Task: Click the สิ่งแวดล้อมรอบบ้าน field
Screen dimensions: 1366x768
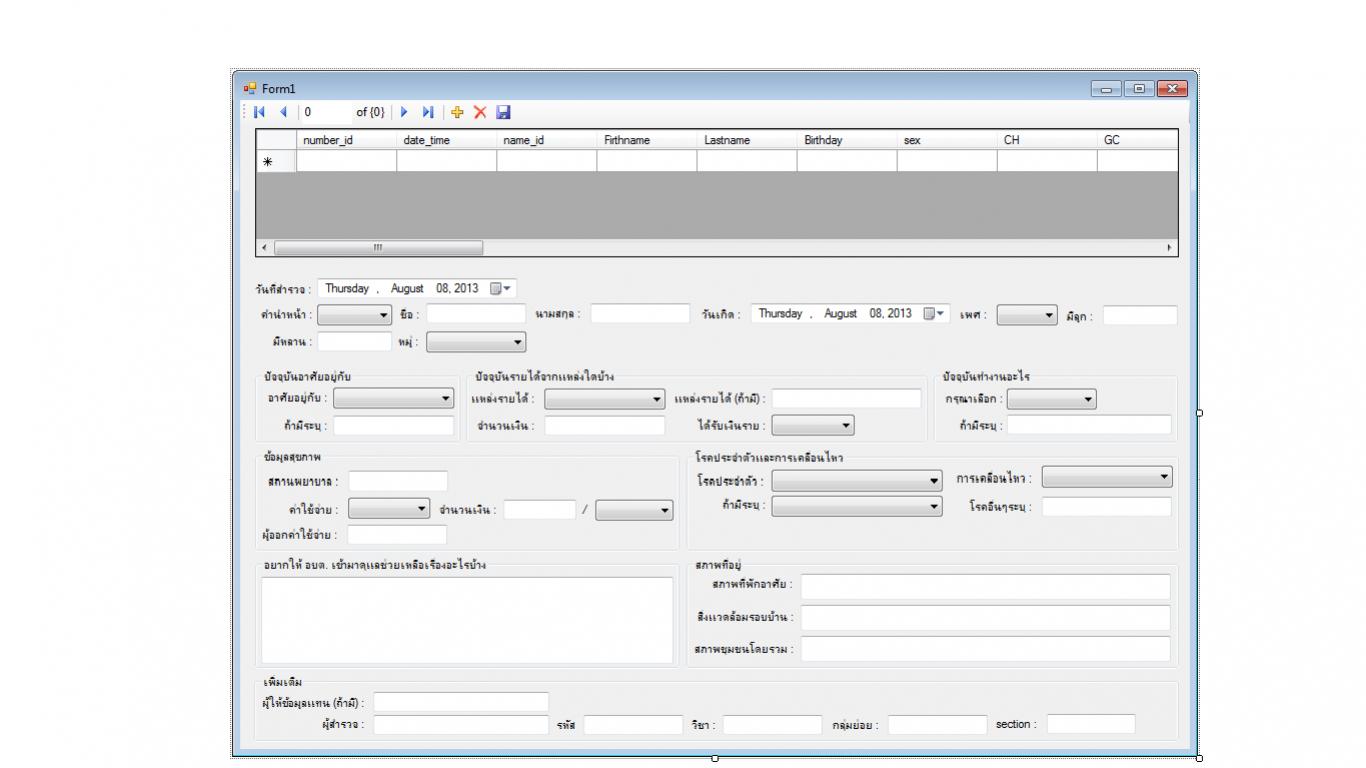Action: tap(985, 618)
